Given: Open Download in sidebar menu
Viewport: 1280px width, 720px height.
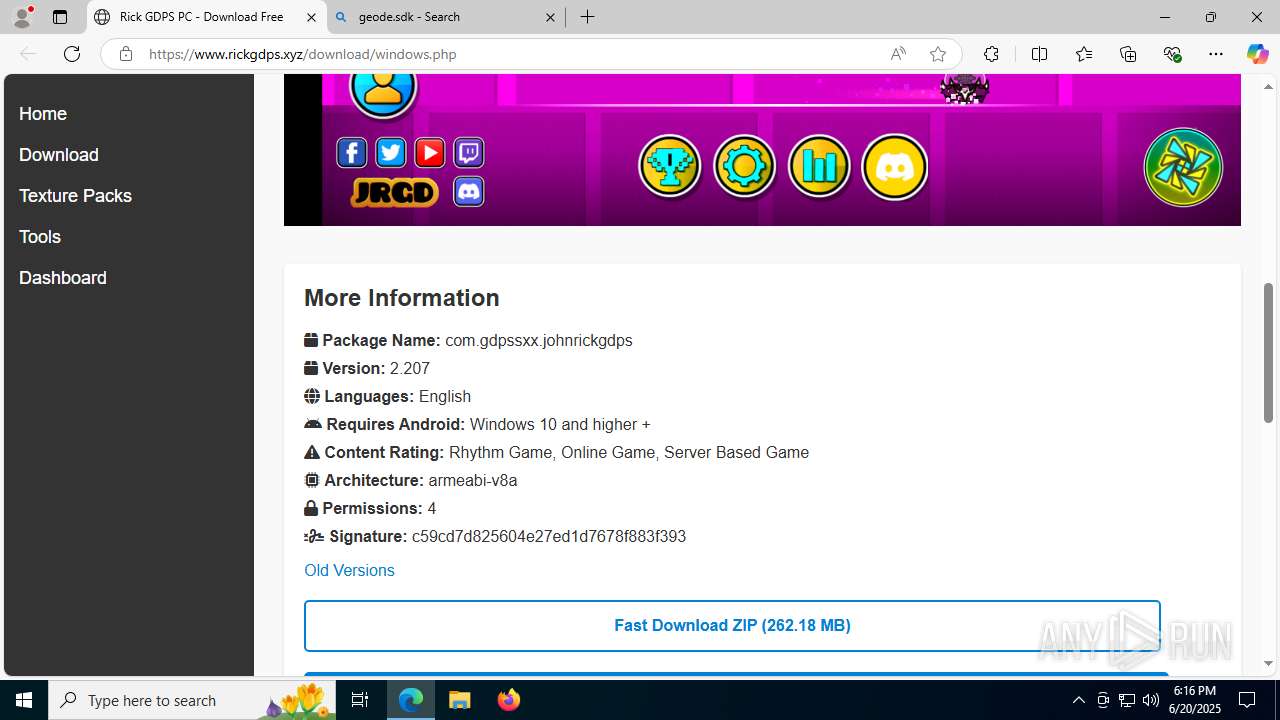Looking at the screenshot, I should coord(59,155).
